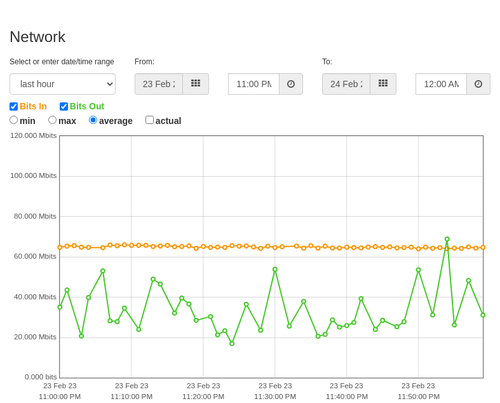The width and height of the screenshot is (500, 403).
Task: Open the 'last hour' range dropdown
Action: pos(63,84)
